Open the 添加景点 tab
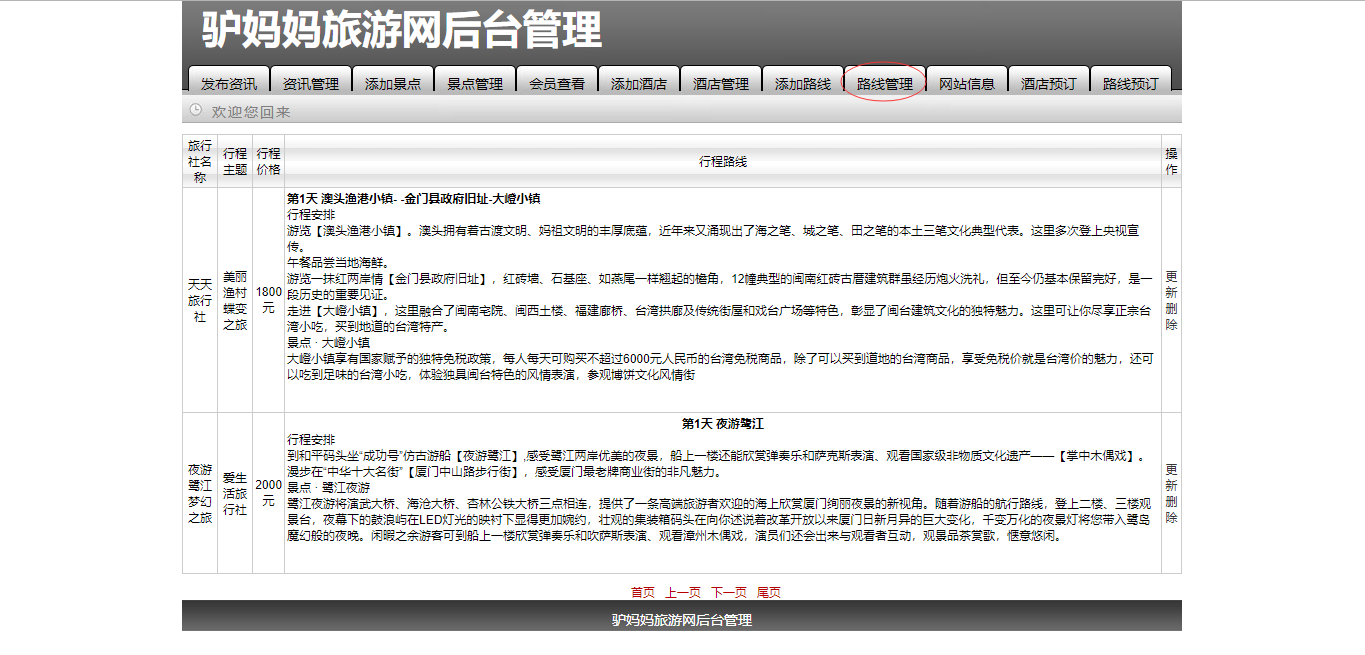The width and height of the screenshot is (1365, 655). 393,81
